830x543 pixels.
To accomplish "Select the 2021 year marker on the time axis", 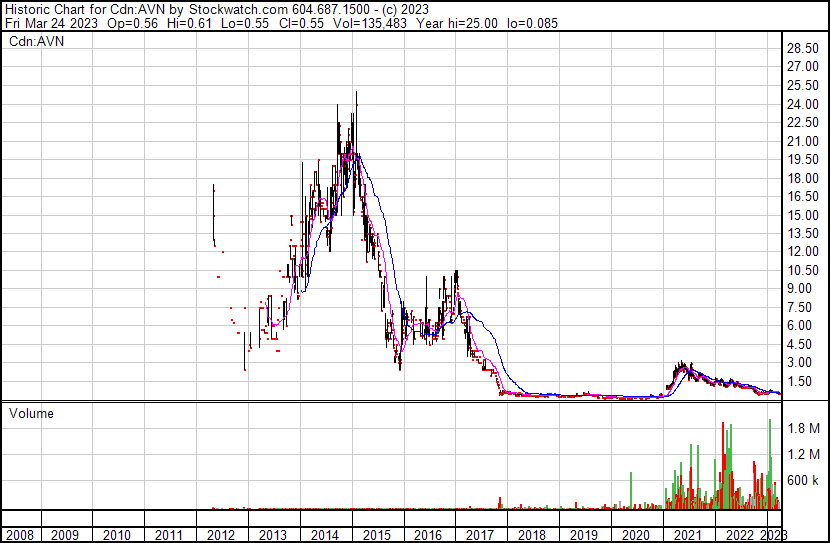I will coord(688,535).
